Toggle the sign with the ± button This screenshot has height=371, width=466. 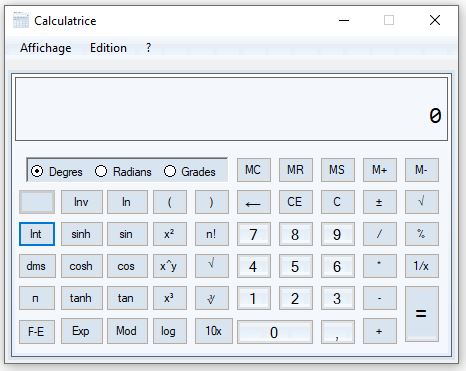point(380,202)
